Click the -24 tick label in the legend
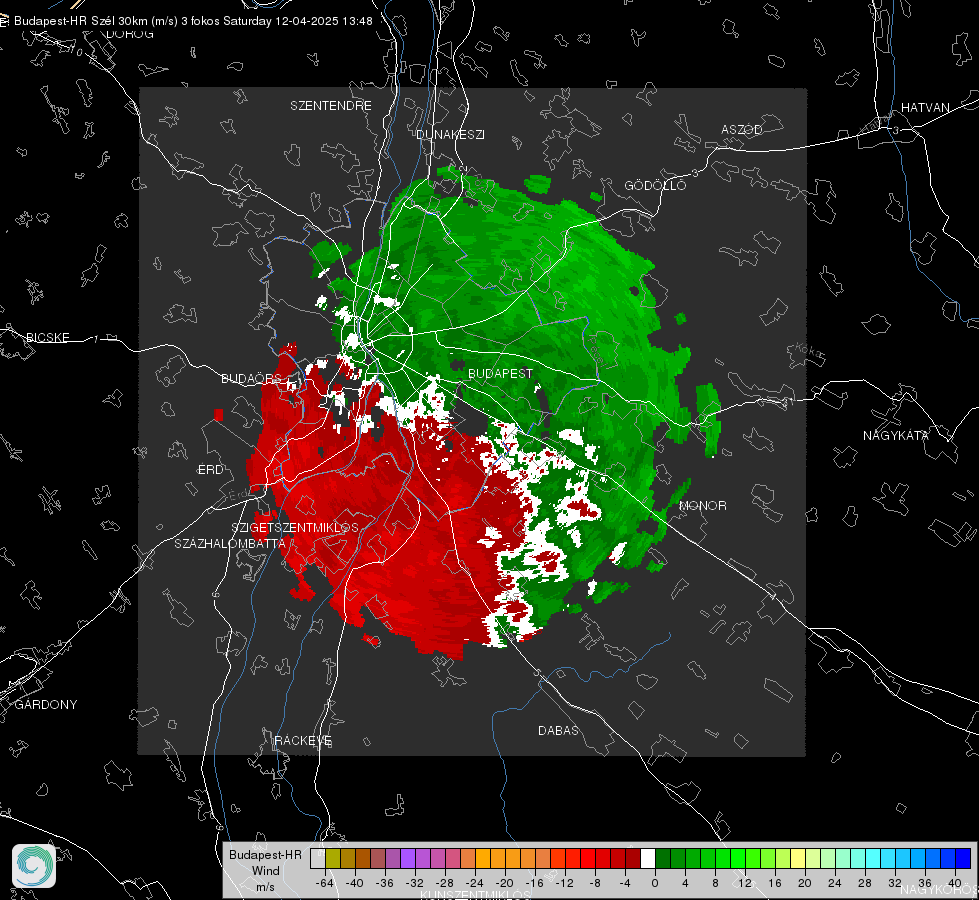This screenshot has height=900, width=979. pyautogui.click(x=475, y=883)
